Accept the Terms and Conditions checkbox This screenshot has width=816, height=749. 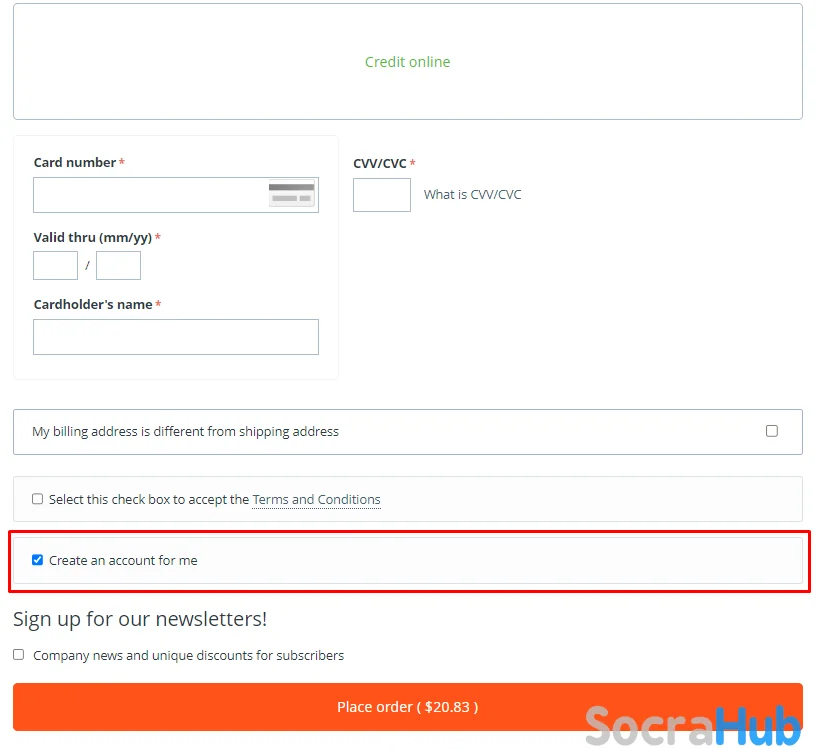click(x=37, y=499)
